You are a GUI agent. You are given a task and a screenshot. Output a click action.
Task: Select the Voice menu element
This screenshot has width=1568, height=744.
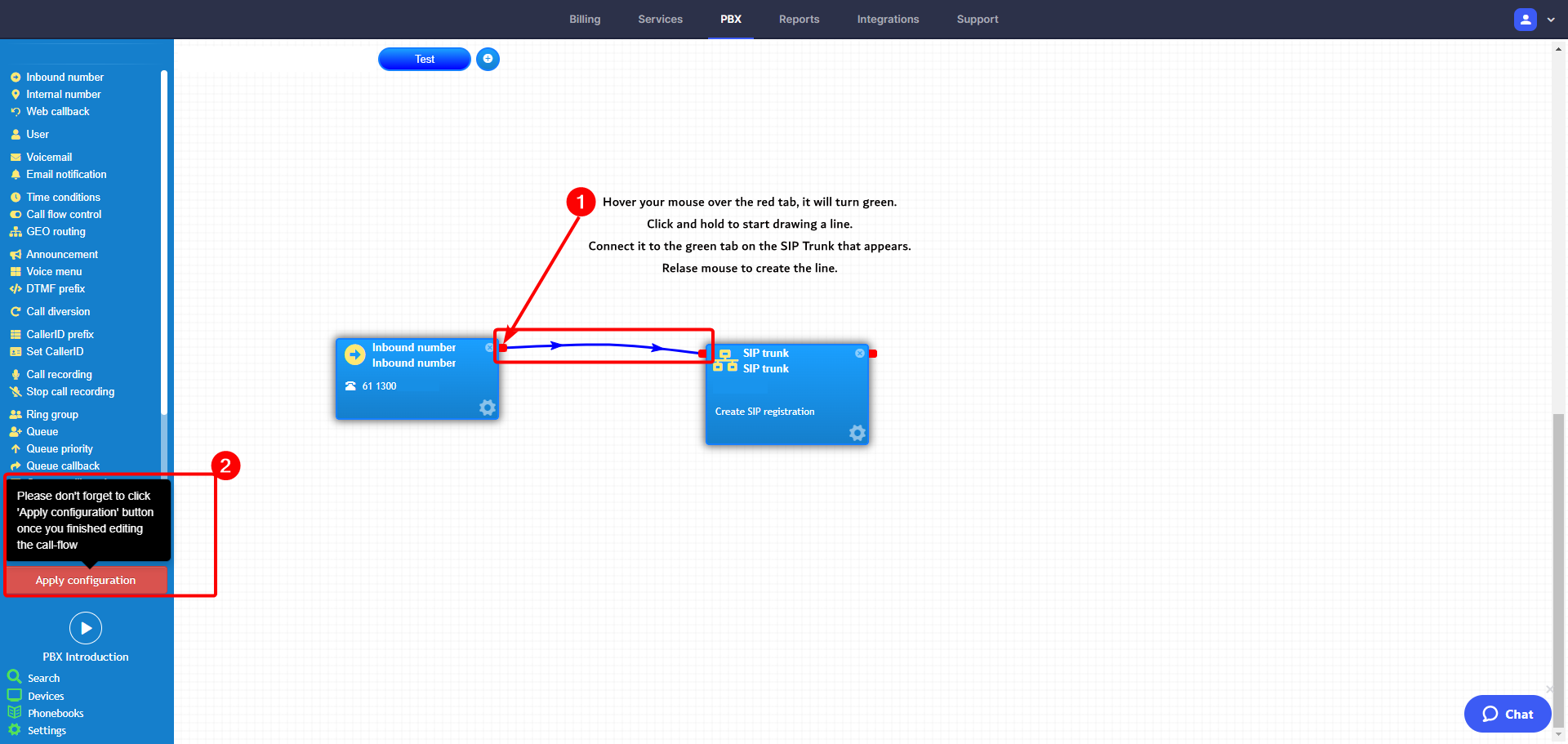click(x=54, y=271)
